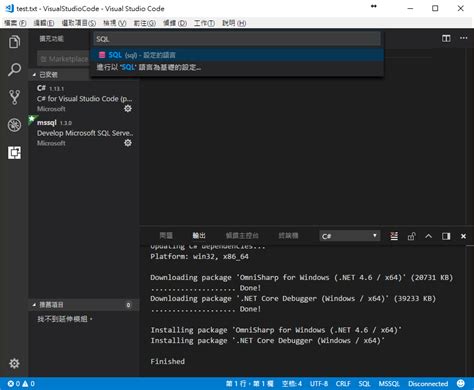
Task: Open the Help menu
Action: pos(234,23)
